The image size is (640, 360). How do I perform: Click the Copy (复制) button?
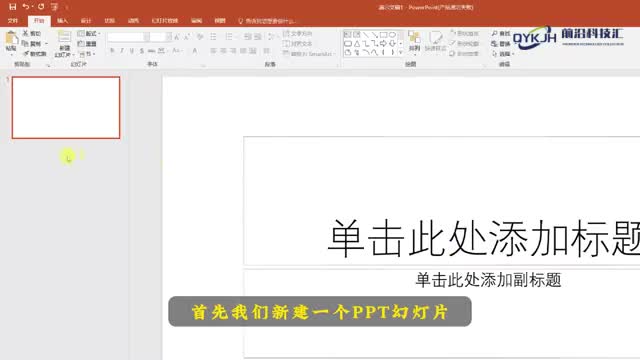coord(32,44)
